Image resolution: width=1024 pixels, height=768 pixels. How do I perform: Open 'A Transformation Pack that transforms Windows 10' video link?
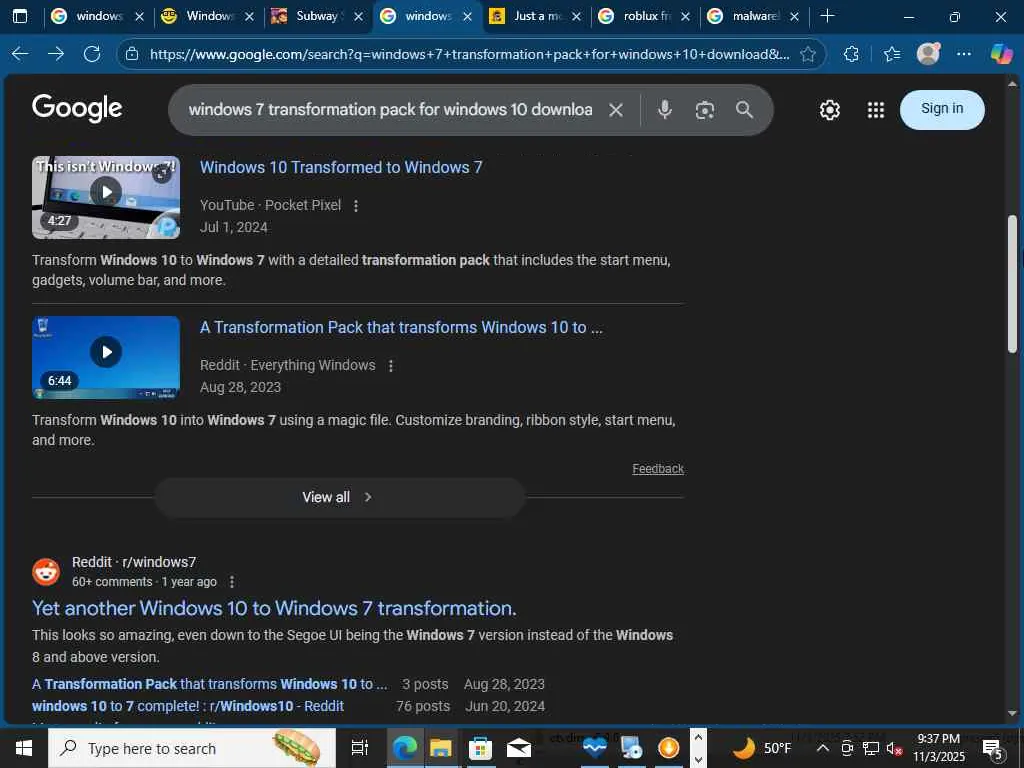pos(401,327)
